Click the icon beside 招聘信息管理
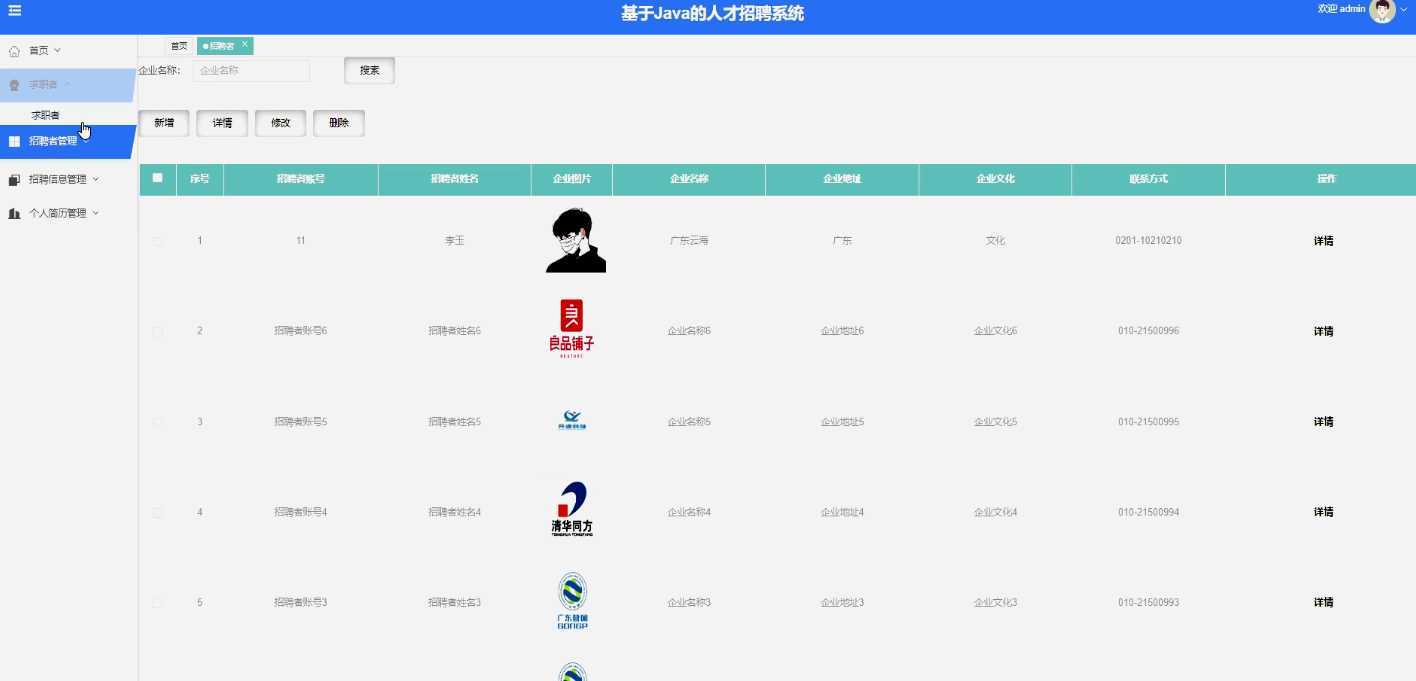The height and width of the screenshot is (681, 1416). coord(14,180)
